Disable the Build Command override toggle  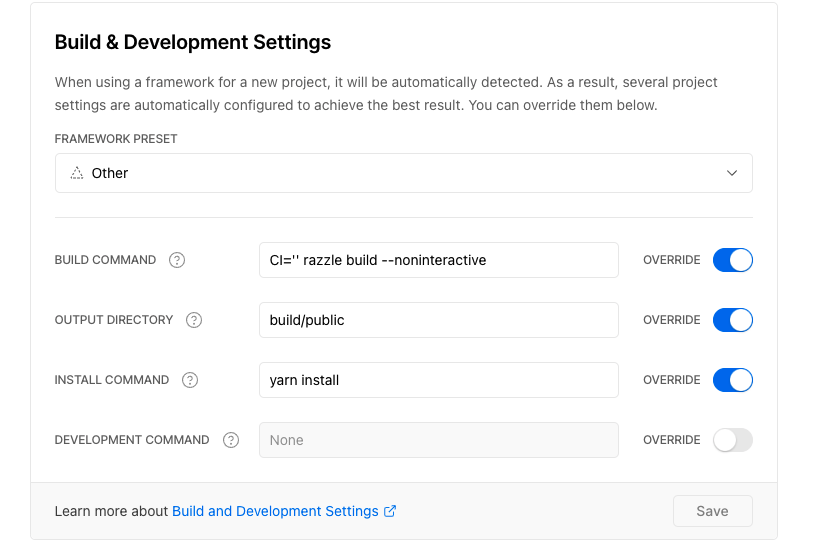732,260
